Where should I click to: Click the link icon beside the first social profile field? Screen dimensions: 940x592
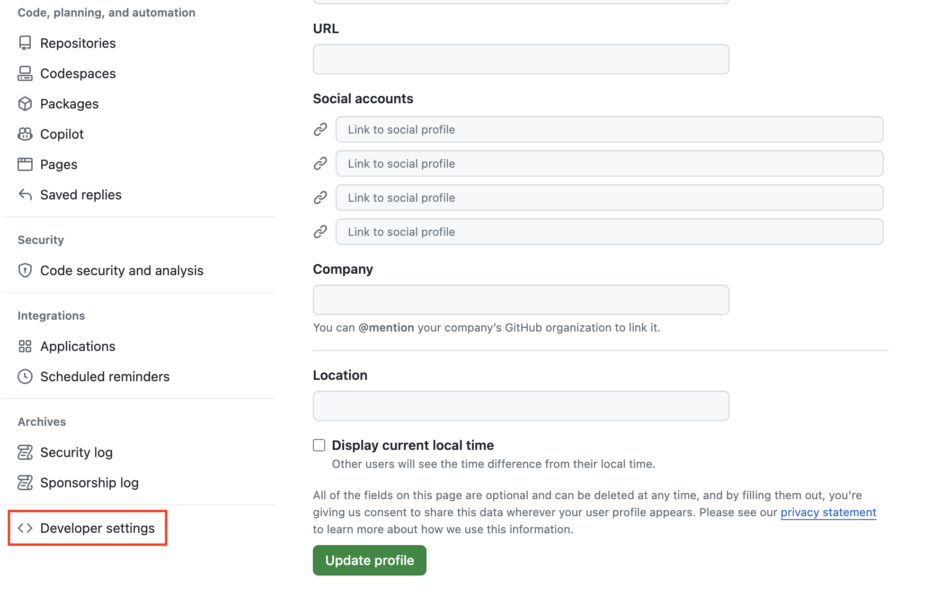point(320,129)
